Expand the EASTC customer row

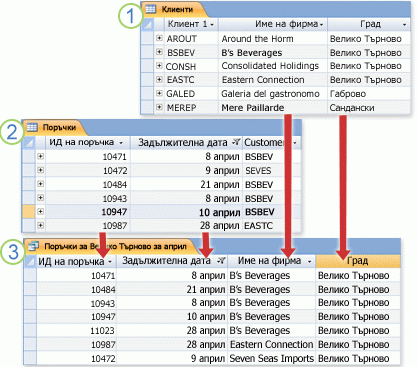[159, 79]
